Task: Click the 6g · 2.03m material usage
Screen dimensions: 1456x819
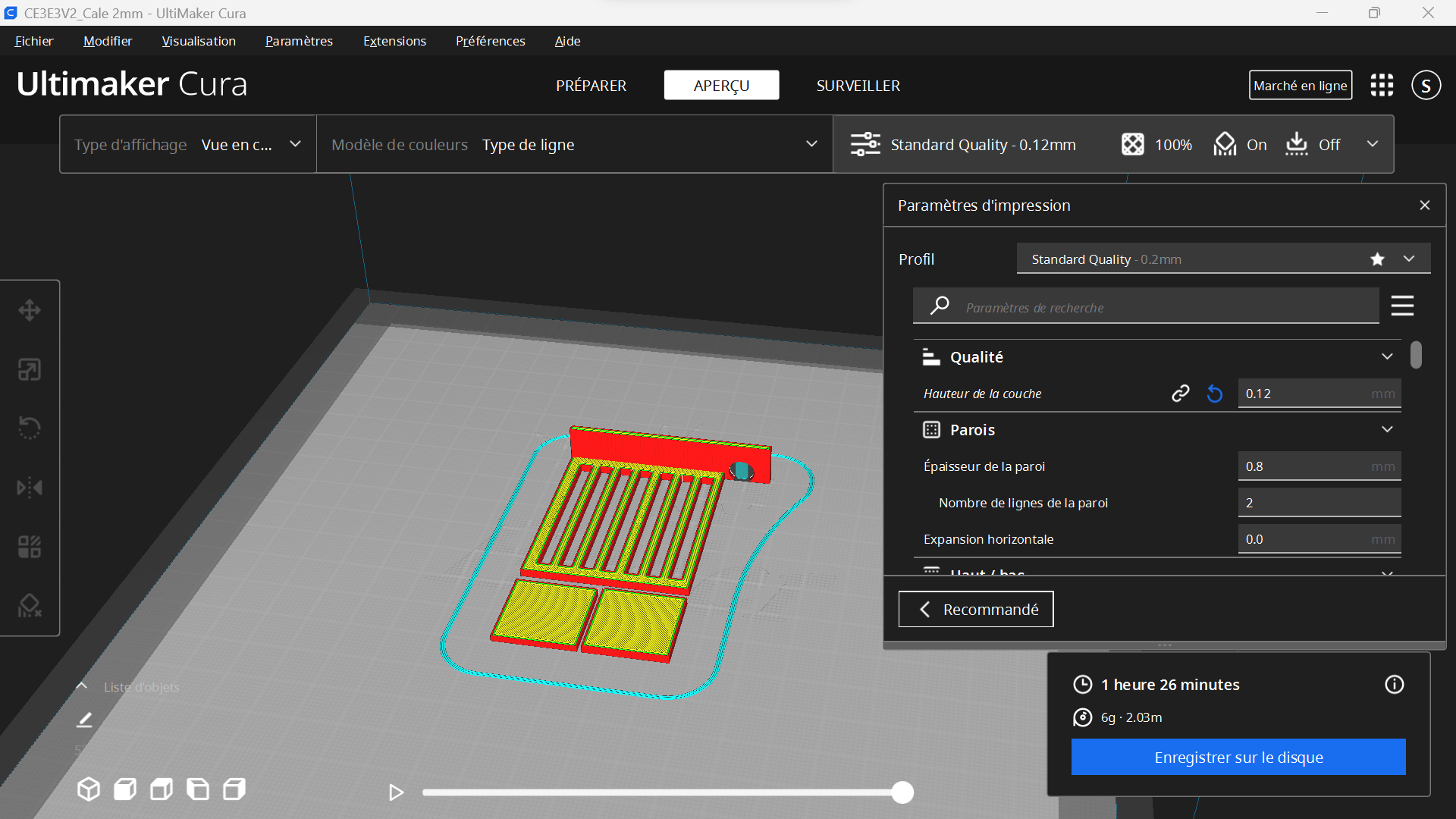Action: [x=1131, y=717]
